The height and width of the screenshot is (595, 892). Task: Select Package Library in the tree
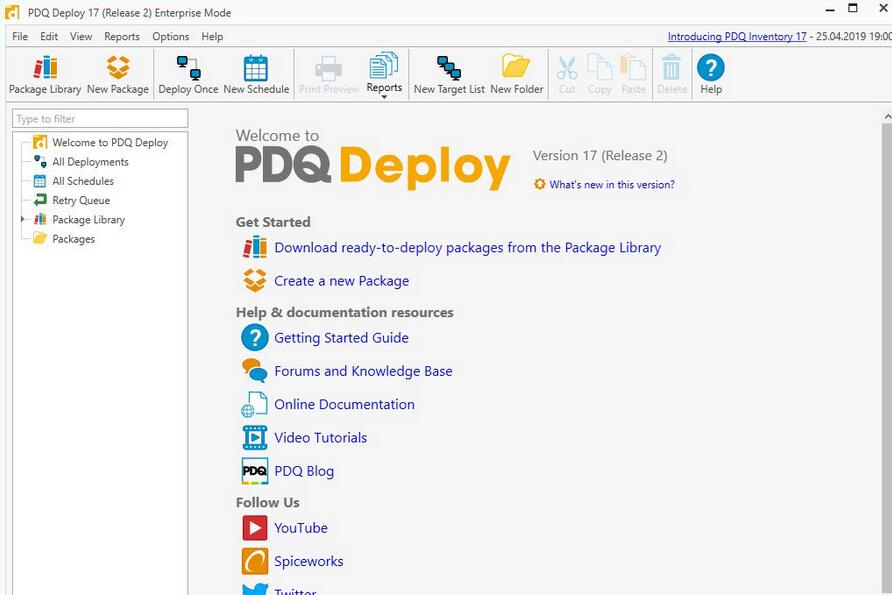[89, 220]
